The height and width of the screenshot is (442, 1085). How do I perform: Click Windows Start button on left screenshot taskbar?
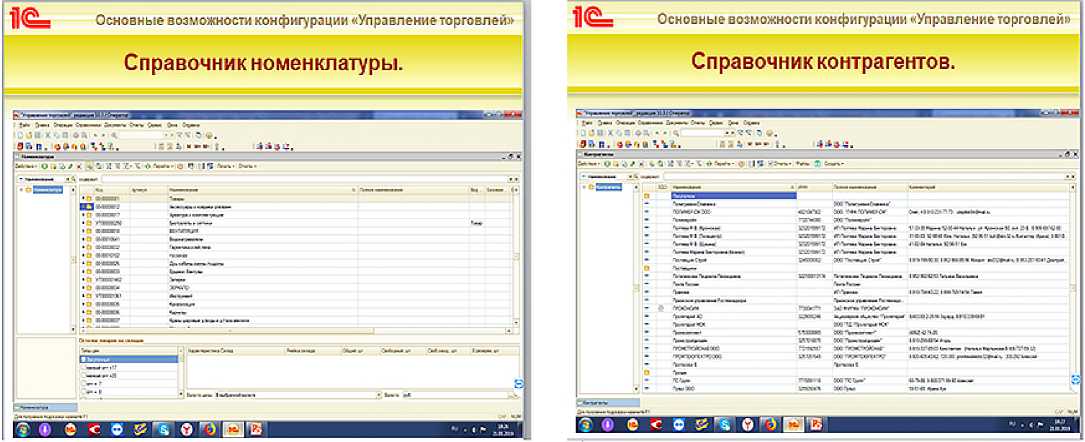tap(23, 429)
